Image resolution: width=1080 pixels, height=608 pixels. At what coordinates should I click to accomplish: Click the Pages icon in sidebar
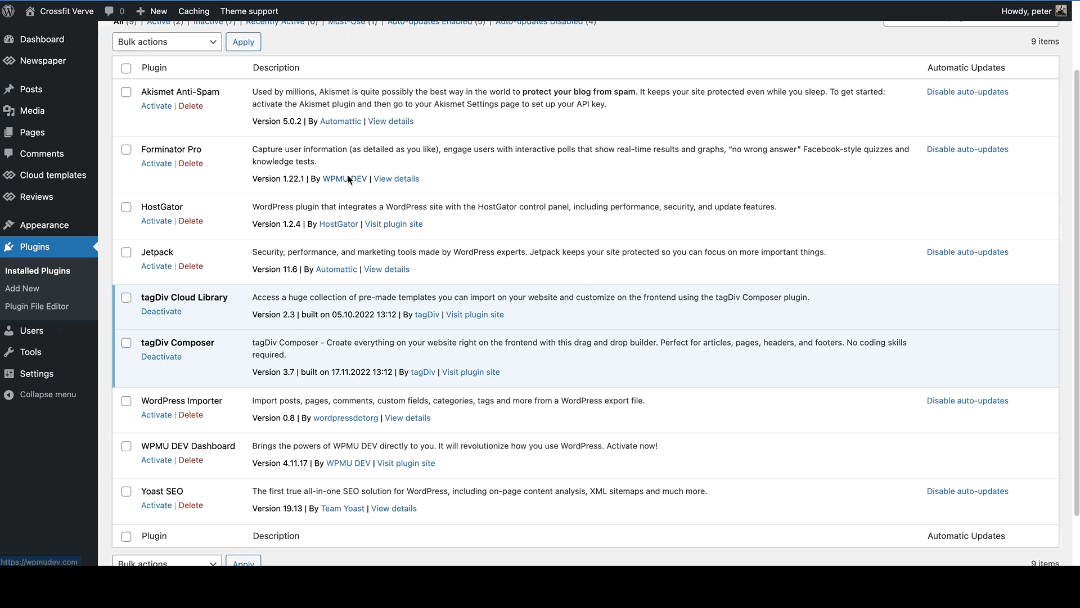(x=9, y=132)
